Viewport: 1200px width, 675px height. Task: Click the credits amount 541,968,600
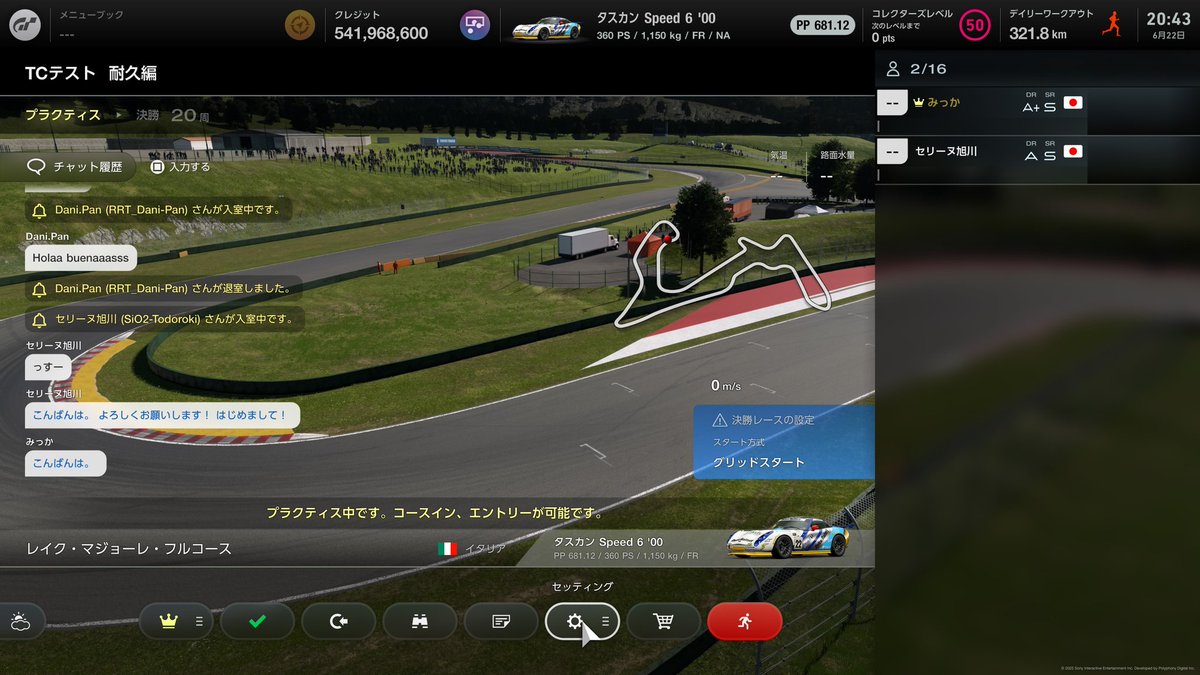381,33
